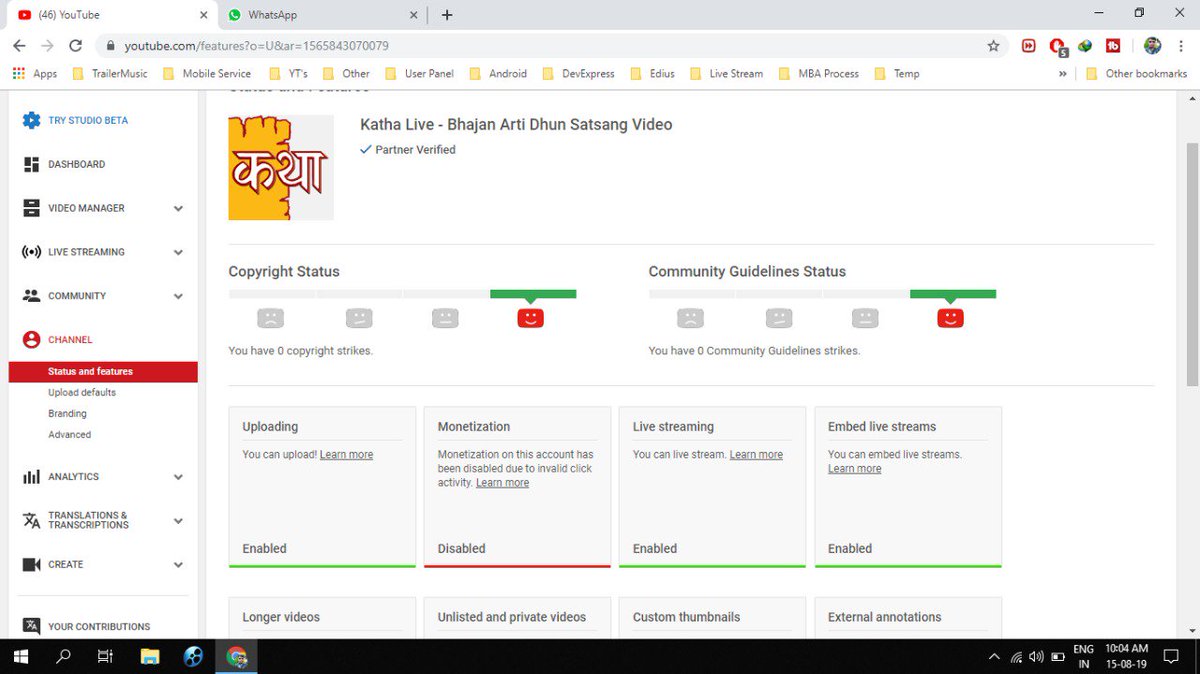Open Windows taskbar search
Image resolution: width=1200 pixels, height=674 pixels.
[63, 657]
